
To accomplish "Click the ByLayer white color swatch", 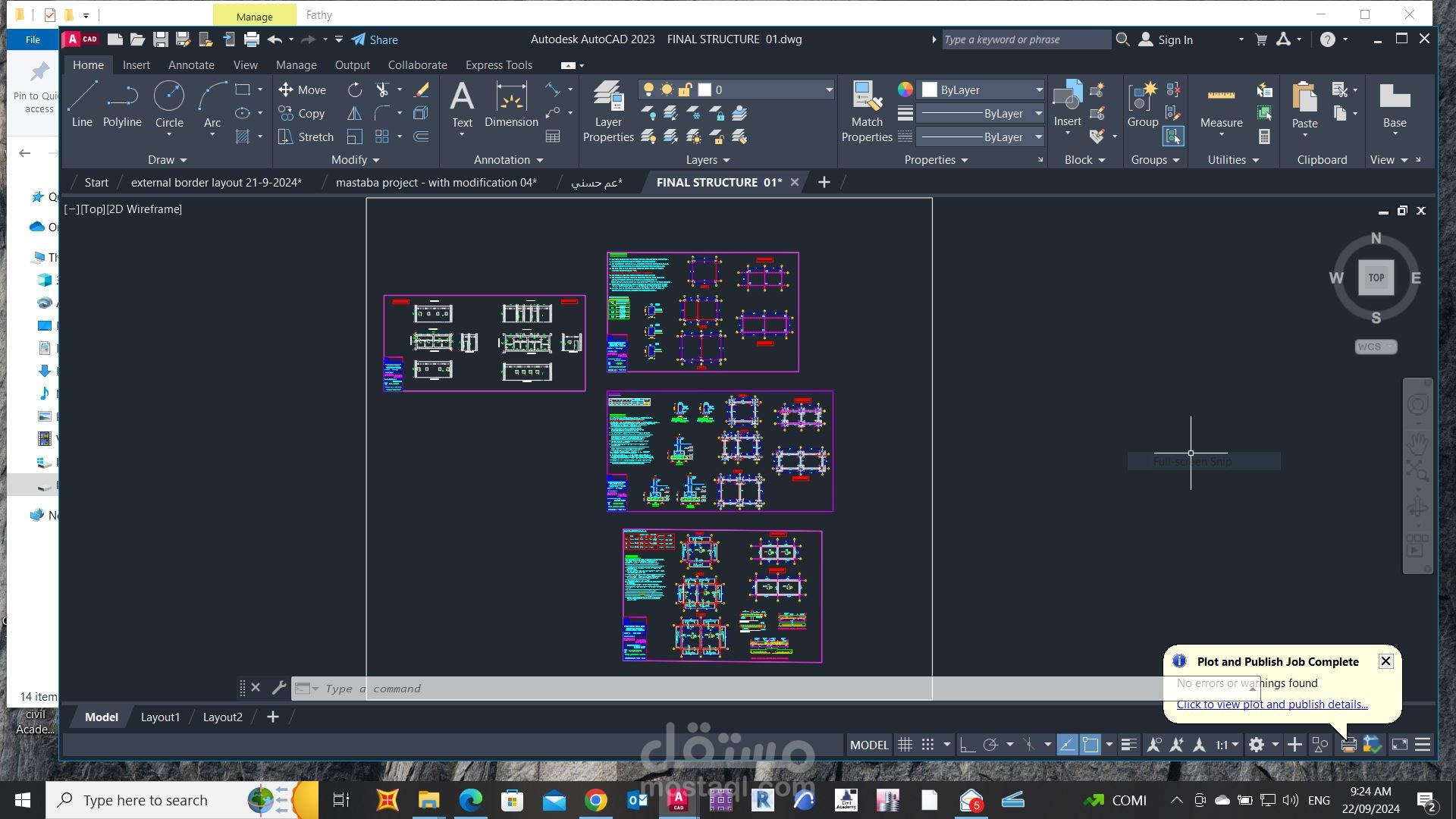I will (x=930, y=89).
